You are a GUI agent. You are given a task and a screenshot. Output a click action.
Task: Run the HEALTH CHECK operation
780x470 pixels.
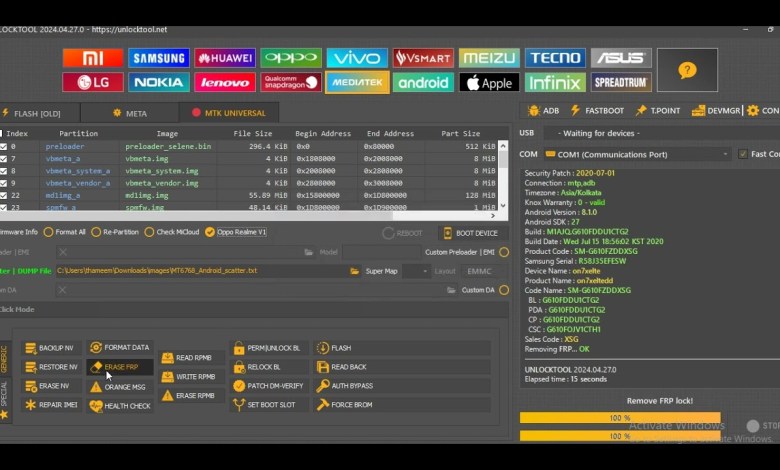tap(120, 406)
